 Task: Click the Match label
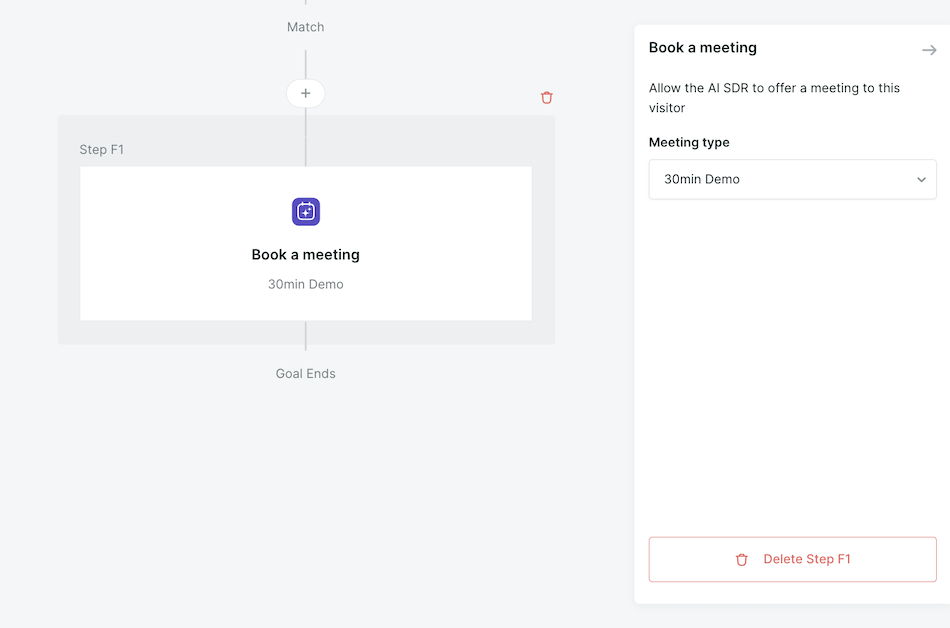point(305,27)
